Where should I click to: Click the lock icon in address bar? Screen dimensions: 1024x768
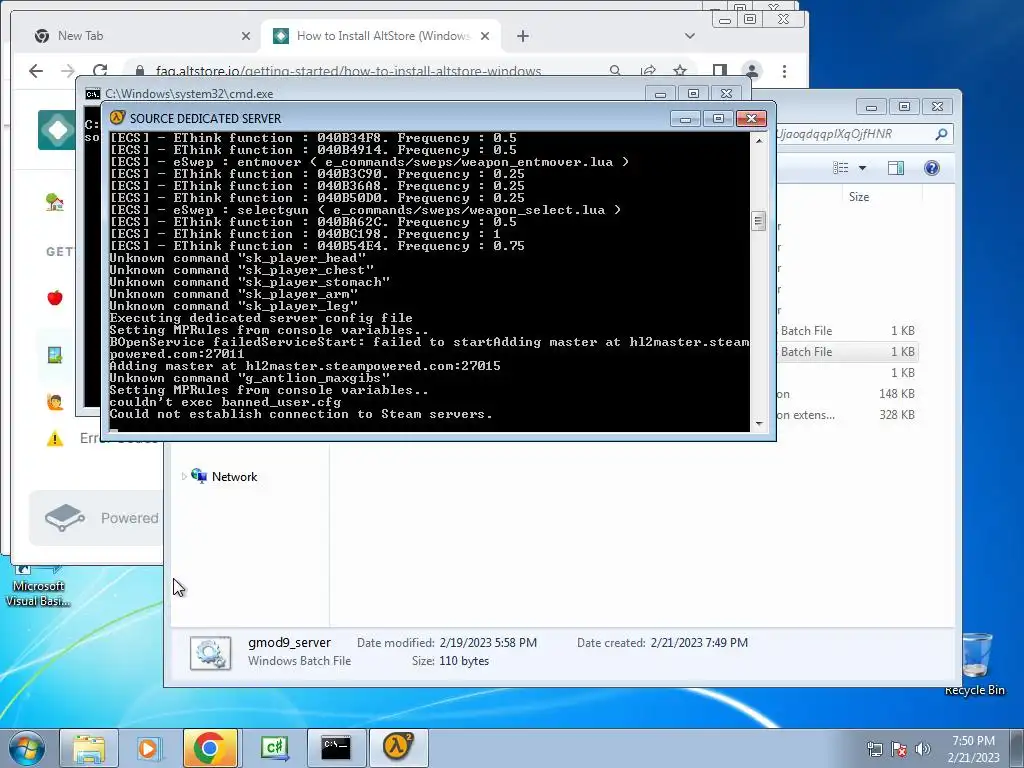click(x=139, y=71)
